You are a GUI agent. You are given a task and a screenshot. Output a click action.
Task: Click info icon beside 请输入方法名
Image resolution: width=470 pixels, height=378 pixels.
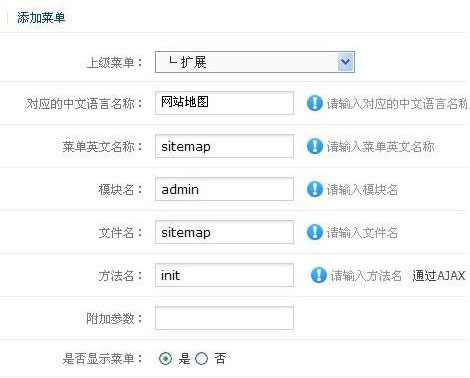318,275
